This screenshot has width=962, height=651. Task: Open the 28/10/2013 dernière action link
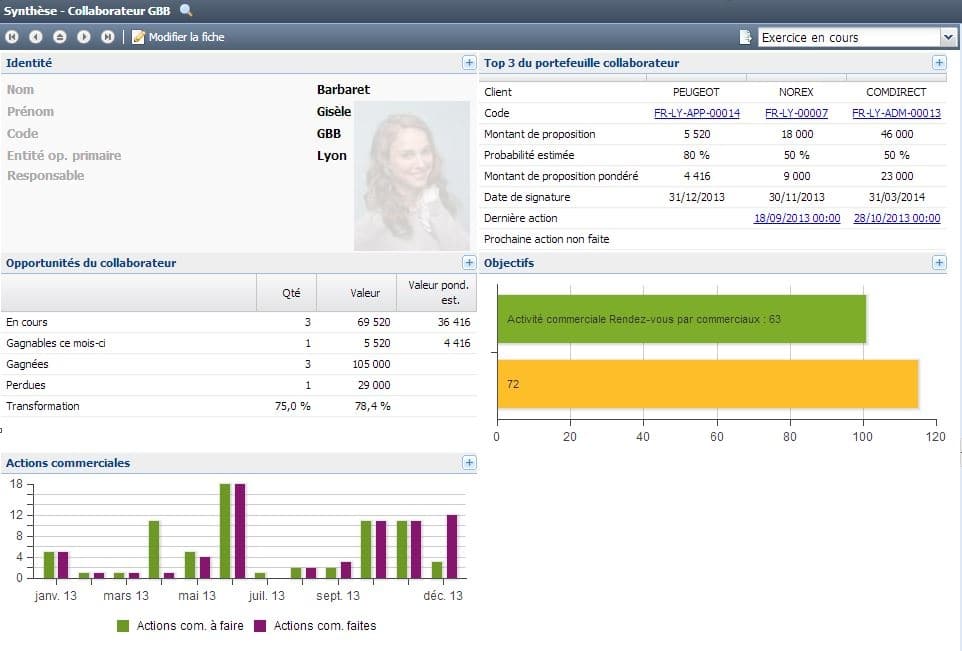[897, 218]
